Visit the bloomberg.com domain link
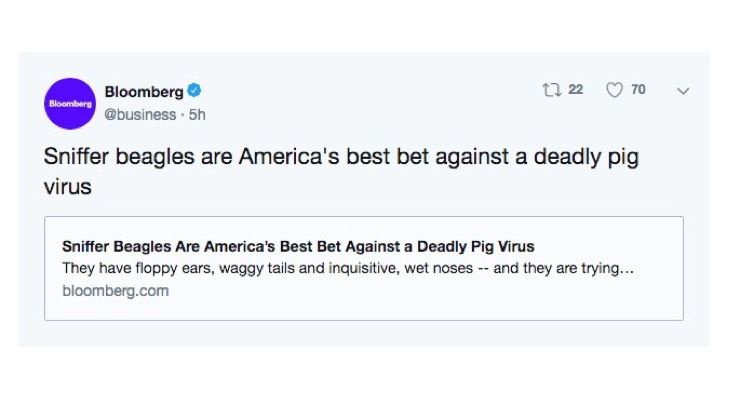 [x=115, y=291]
